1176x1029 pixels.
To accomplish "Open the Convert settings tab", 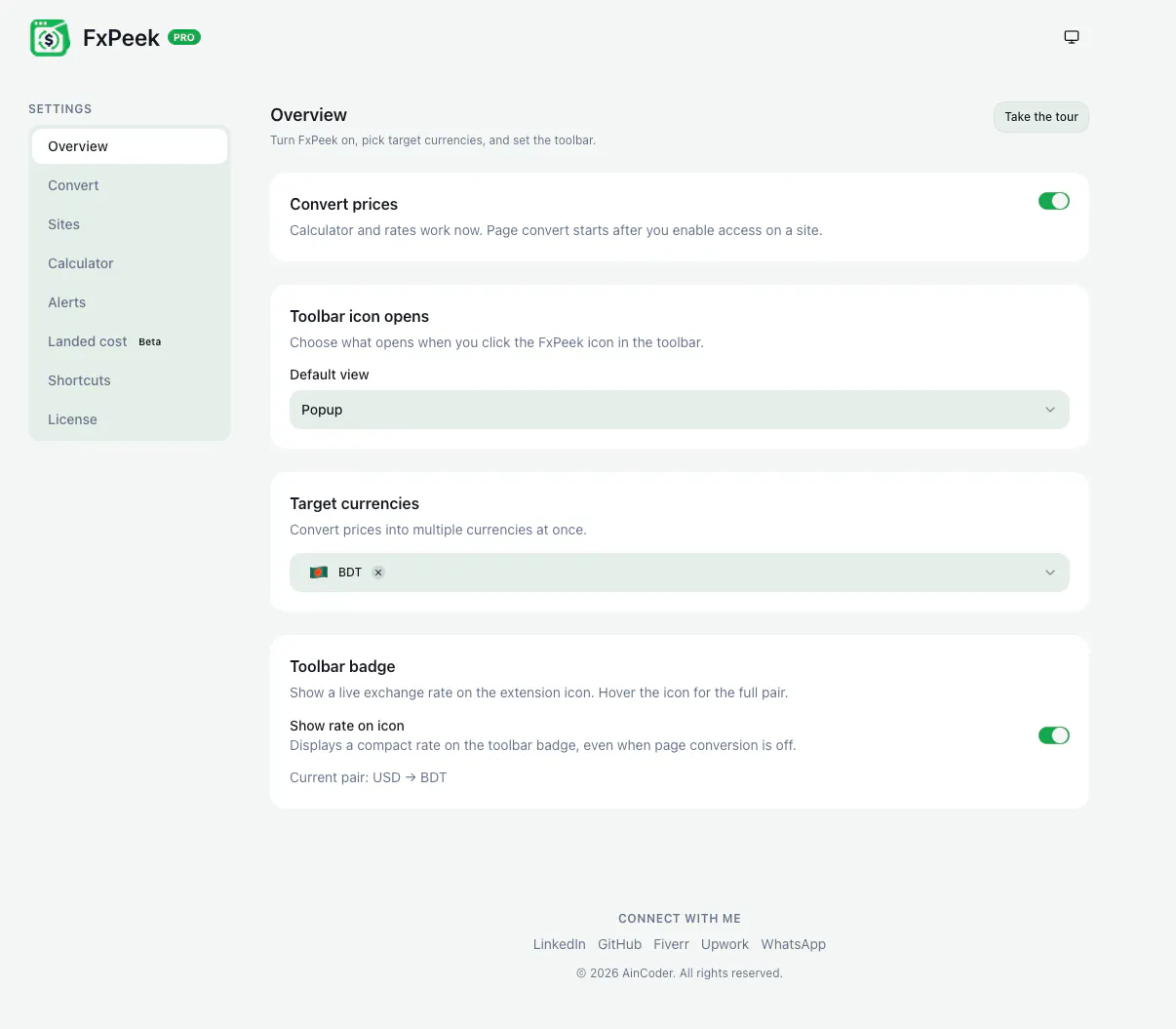I will [130, 185].
